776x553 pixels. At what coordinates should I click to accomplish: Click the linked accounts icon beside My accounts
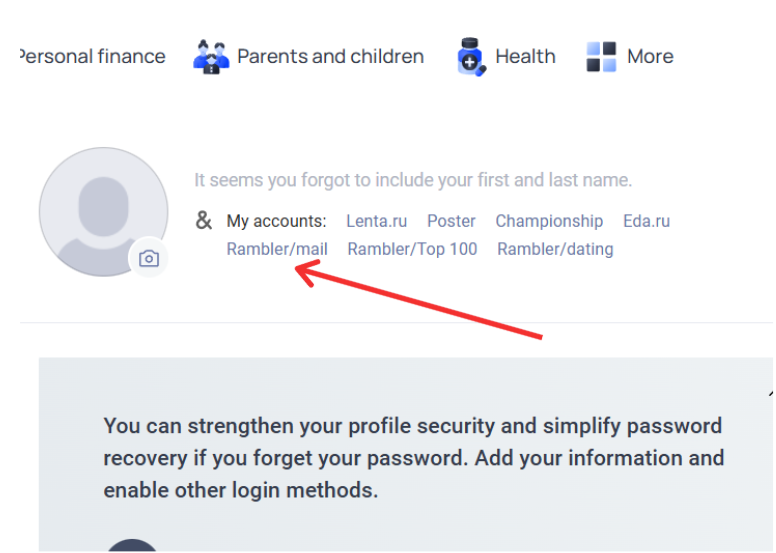pos(204,220)
